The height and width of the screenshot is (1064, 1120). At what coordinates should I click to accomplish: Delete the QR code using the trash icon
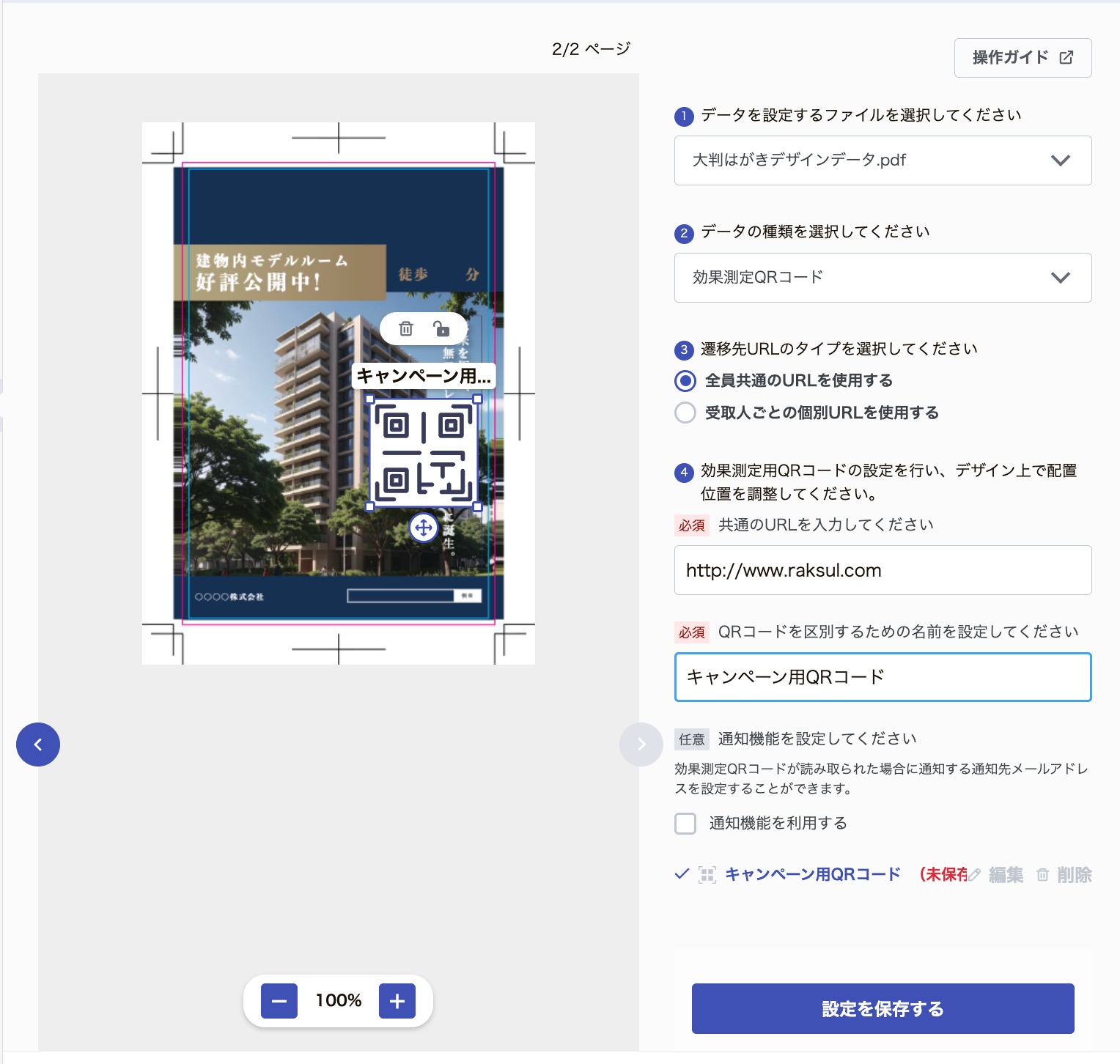[405, 328]
